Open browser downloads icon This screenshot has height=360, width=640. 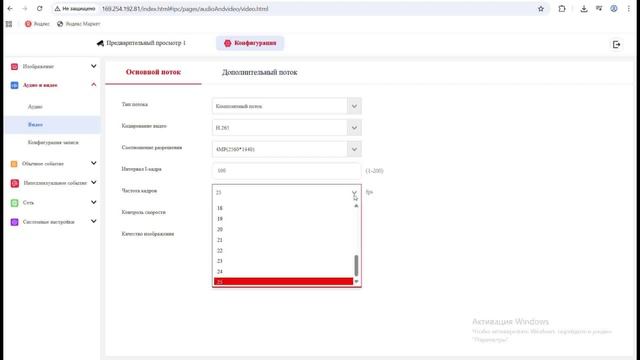[584, 9]
